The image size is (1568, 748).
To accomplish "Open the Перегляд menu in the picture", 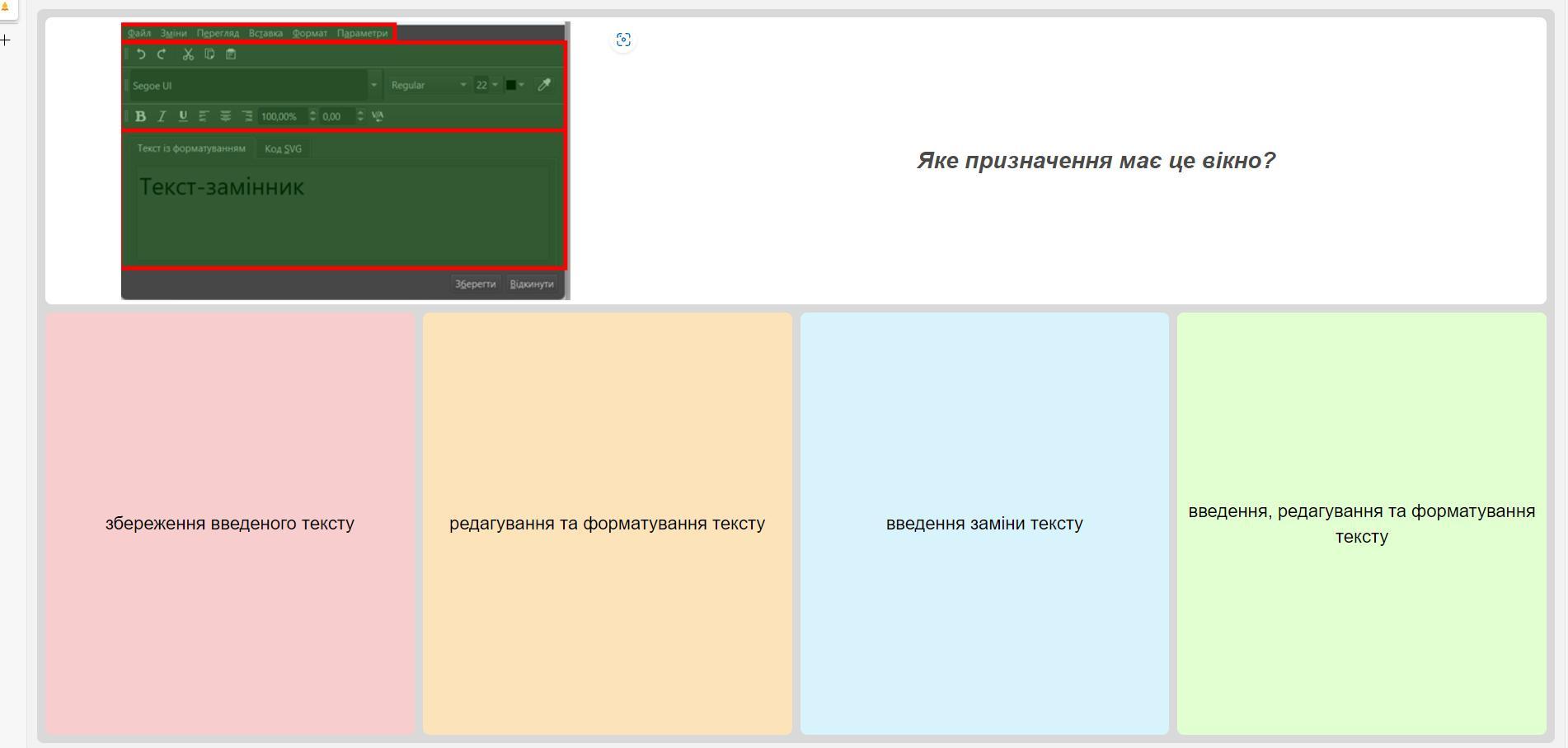I will tap(218, 33).
